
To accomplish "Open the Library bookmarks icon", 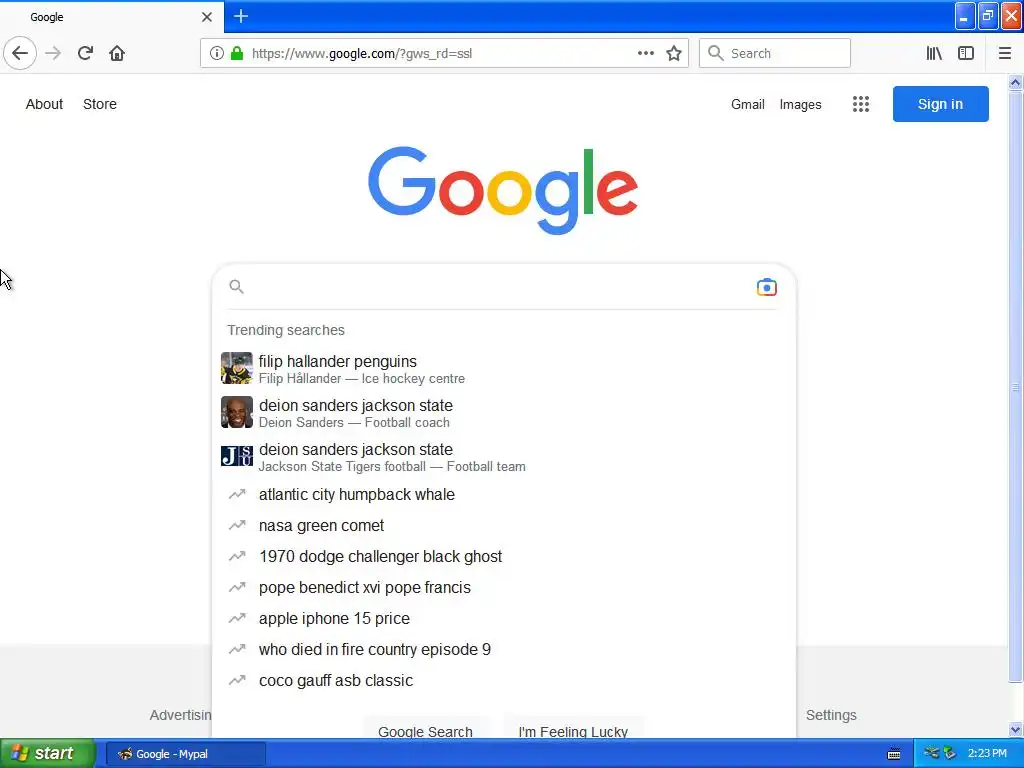I will click(934, 53).
